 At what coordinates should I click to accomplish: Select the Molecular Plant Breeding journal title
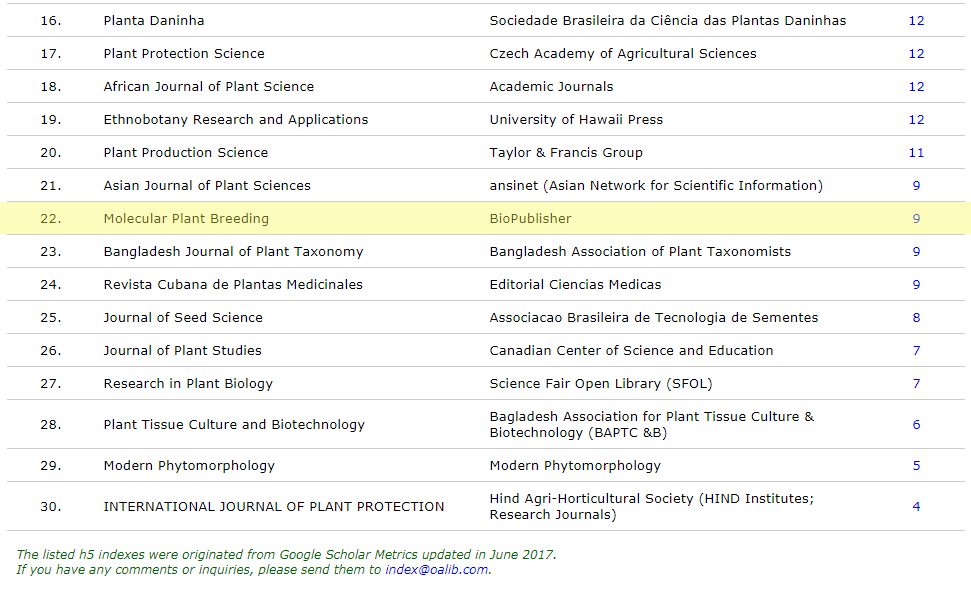pyautogui.click(x=186, y=219)
